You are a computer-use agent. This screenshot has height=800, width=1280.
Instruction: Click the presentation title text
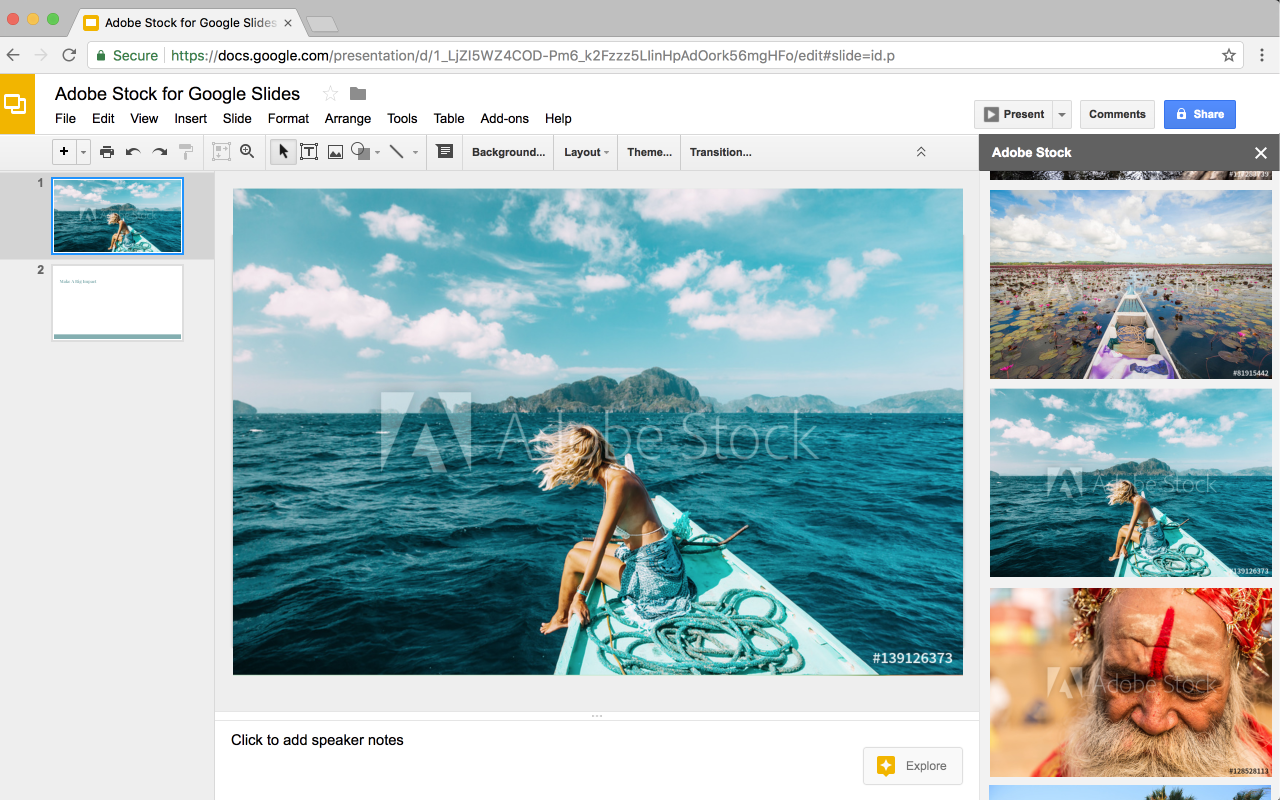click(177, 94)
